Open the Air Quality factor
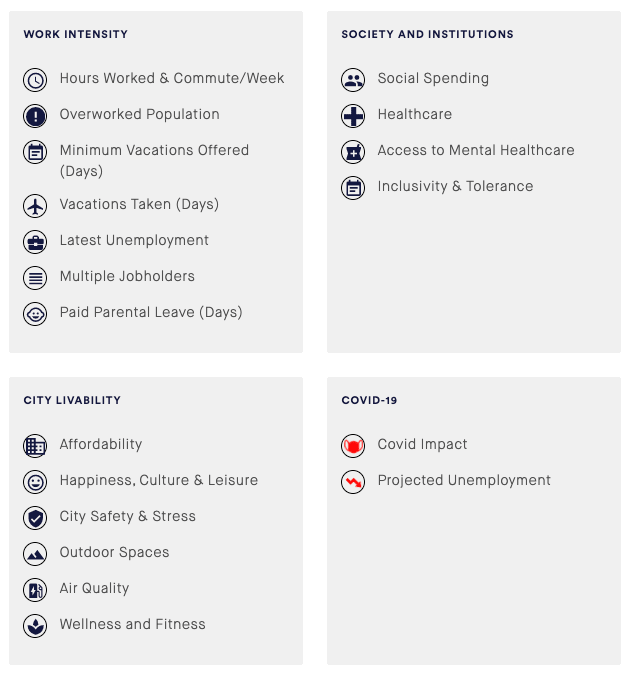 [x=94, y=588]
